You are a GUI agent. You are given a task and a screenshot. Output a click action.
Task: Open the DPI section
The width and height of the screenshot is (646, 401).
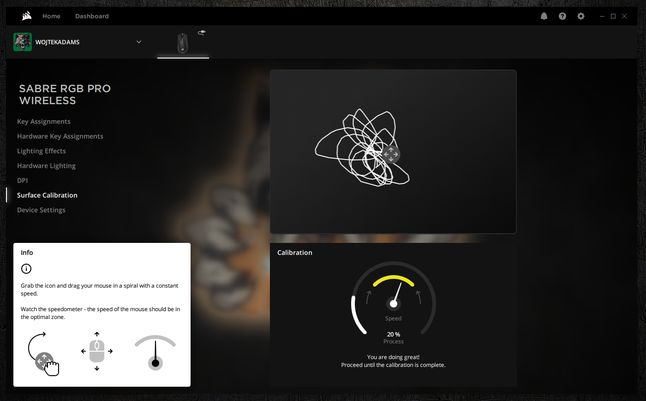pyautogui.click(x=22, y=181)
